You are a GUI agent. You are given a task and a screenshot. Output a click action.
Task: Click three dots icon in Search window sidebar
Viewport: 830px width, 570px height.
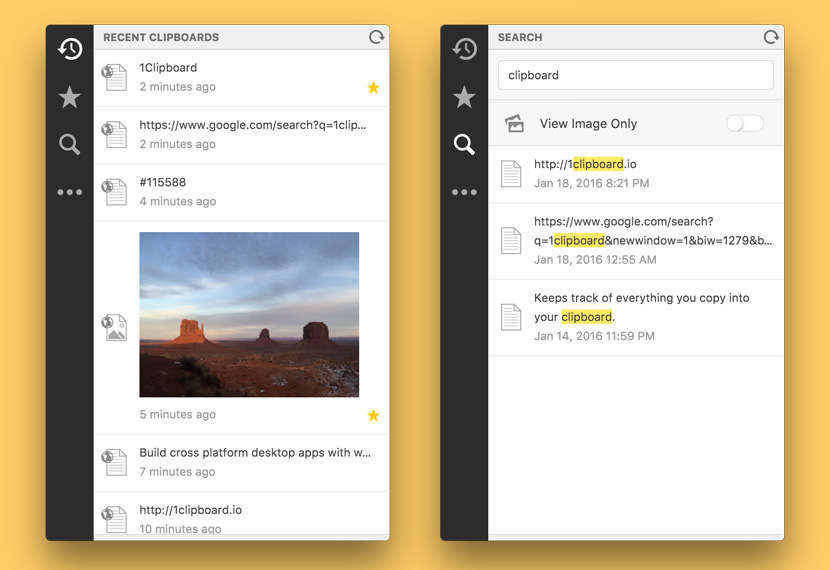464,192
